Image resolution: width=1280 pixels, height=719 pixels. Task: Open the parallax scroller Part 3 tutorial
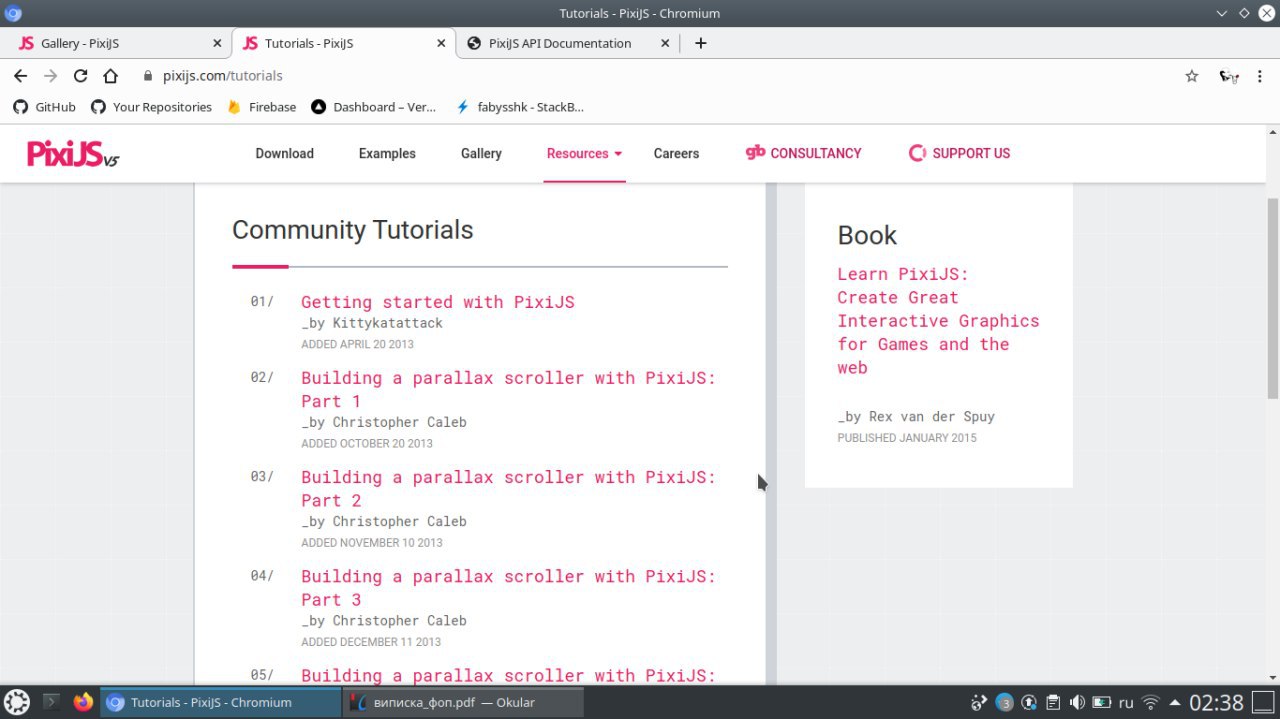tap(508, 587)
